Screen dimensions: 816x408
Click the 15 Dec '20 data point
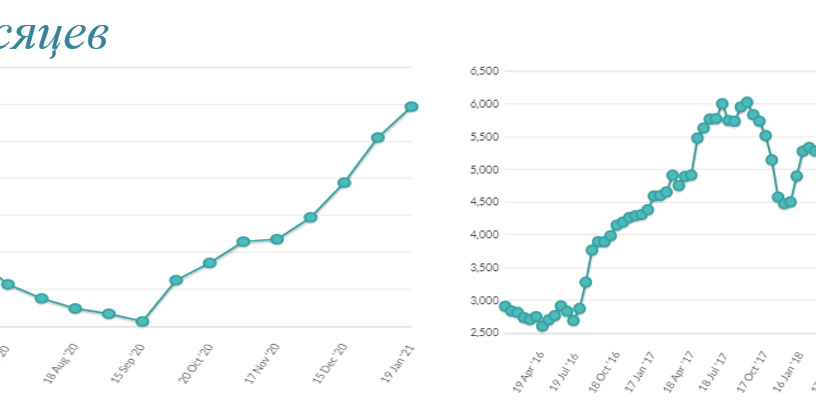click(344, 182)
